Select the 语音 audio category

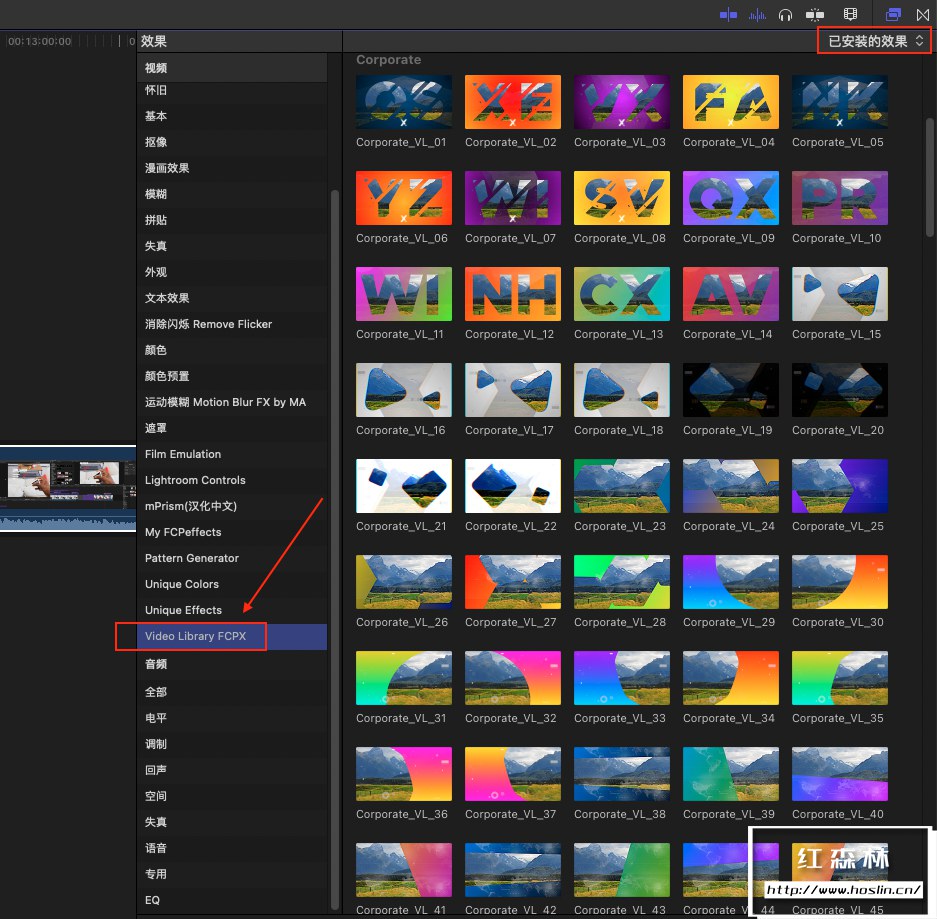coord(232,848)
